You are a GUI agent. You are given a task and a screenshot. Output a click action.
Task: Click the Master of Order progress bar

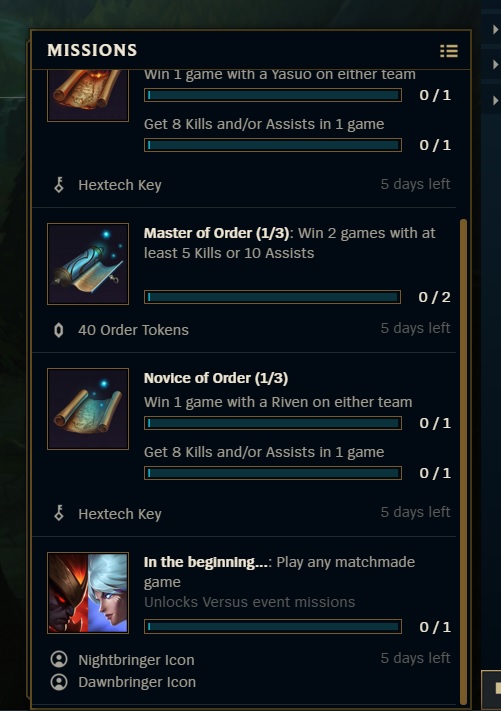coord(272,297)
